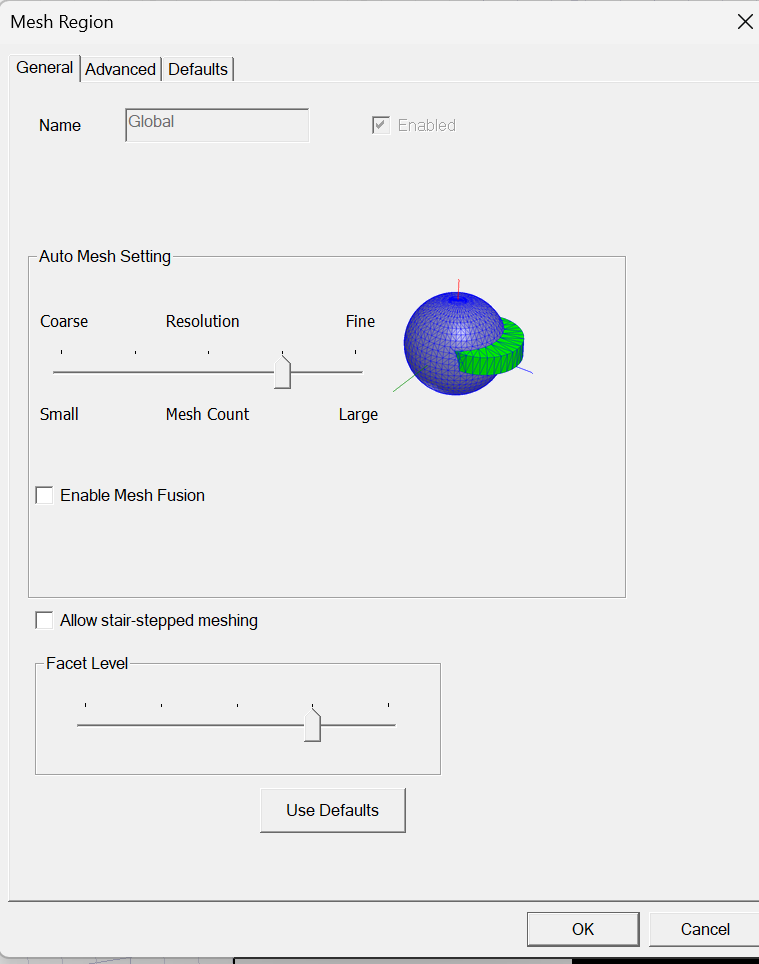
Task: Check Allow stair-stepped meshing
Action: click(45, 620)
